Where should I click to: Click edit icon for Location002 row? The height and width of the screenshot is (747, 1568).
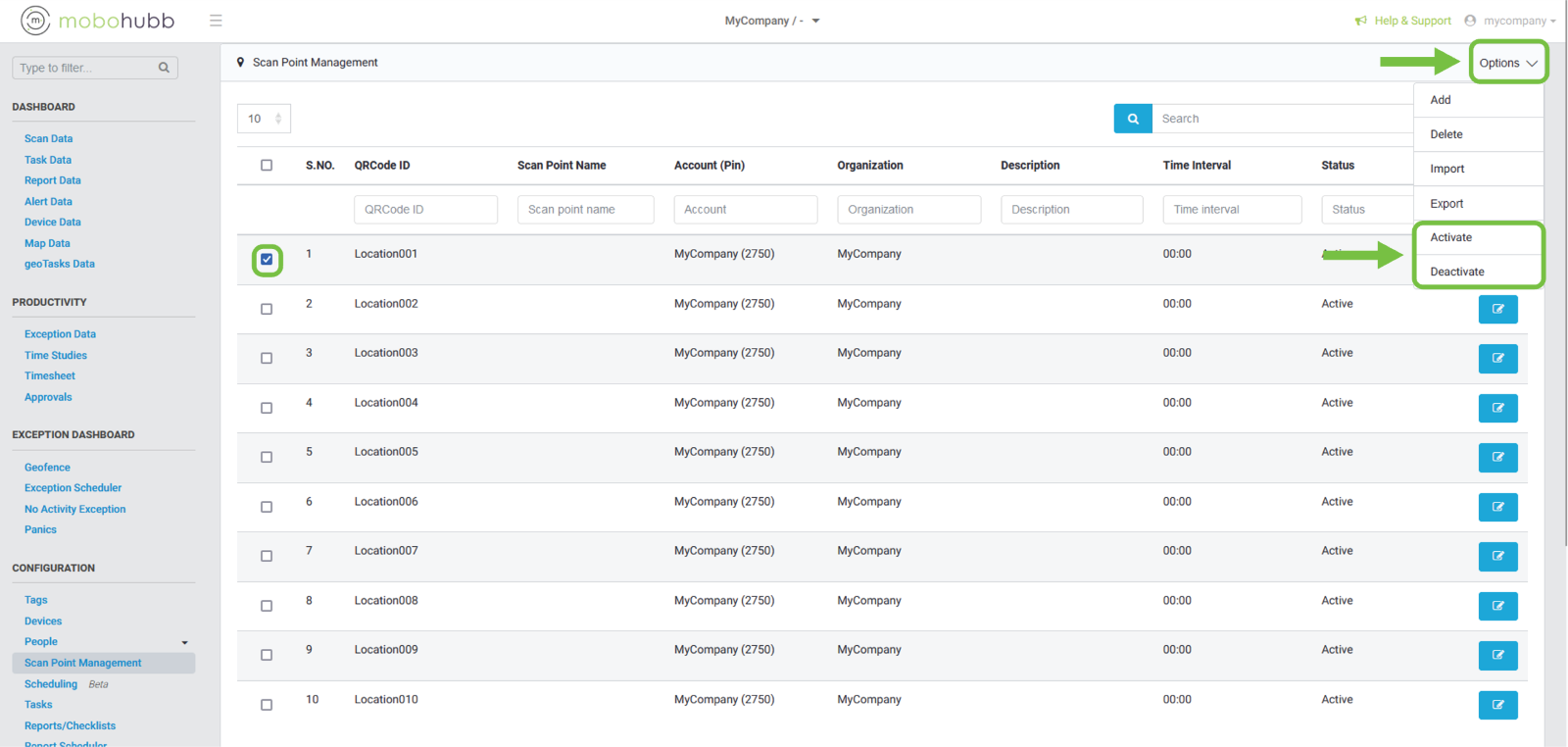coord(1497,309)
